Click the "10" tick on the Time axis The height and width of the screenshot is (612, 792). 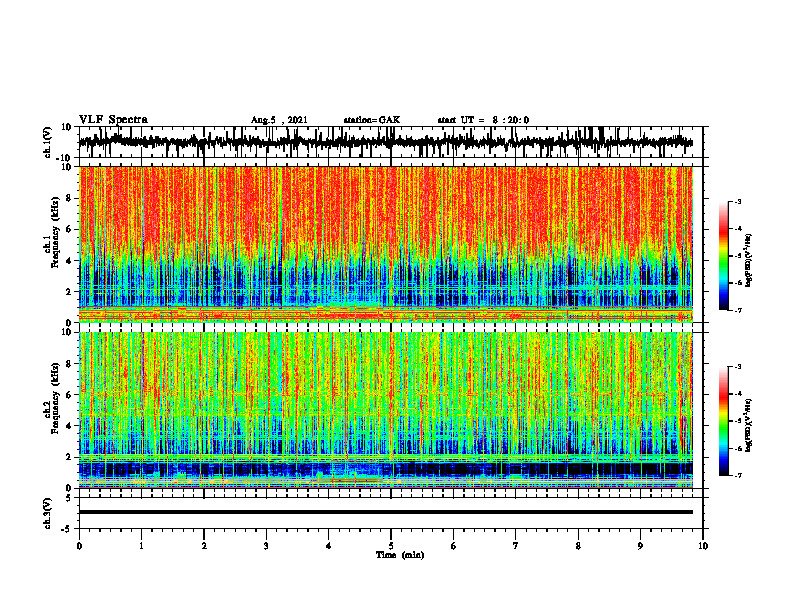point(703,546)
